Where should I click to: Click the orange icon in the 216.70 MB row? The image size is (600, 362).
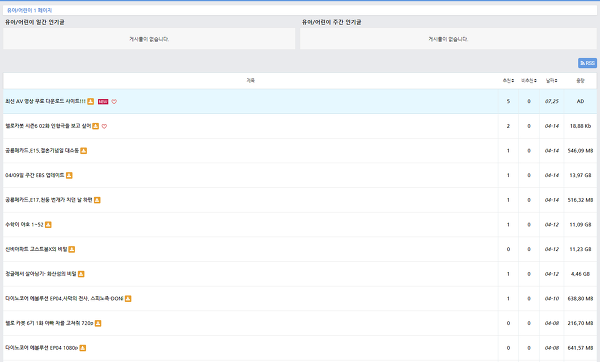98,323
